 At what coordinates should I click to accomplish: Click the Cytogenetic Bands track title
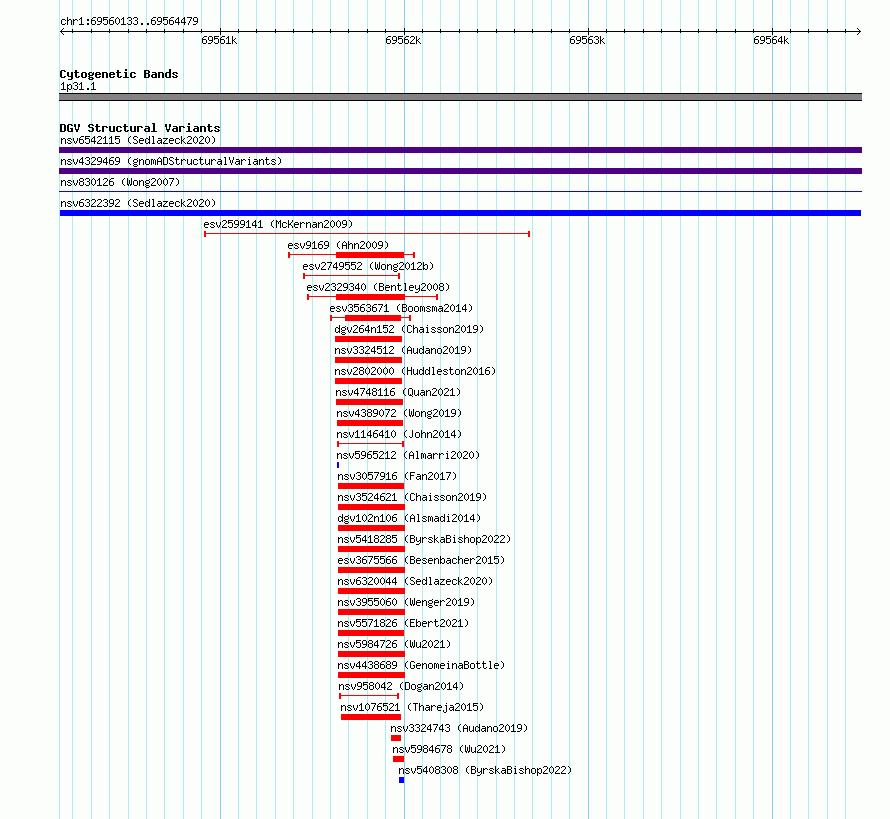pos(119,74)
